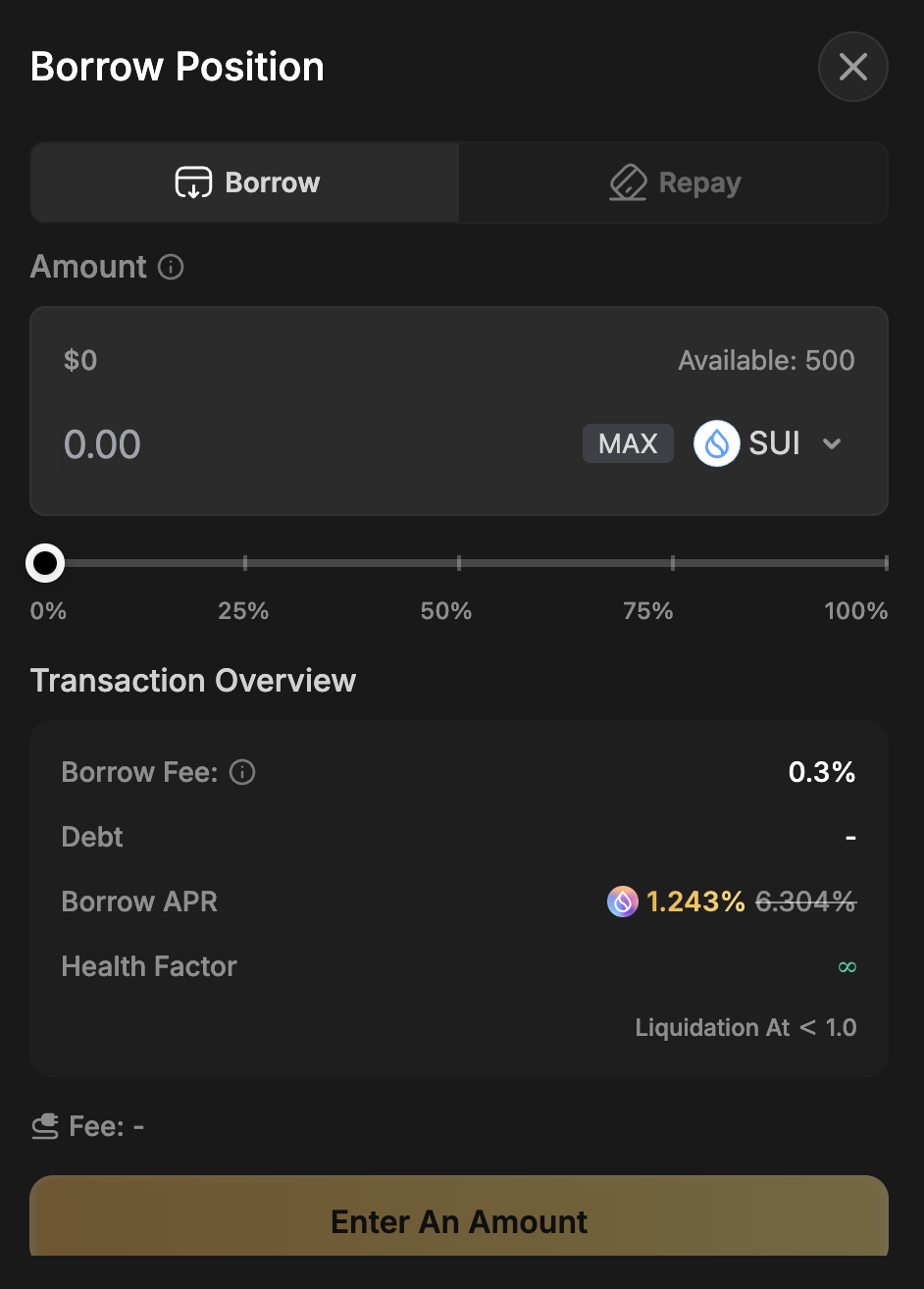
Task: Expand the SUI token dropdown chevron
Action: [832, 444]
